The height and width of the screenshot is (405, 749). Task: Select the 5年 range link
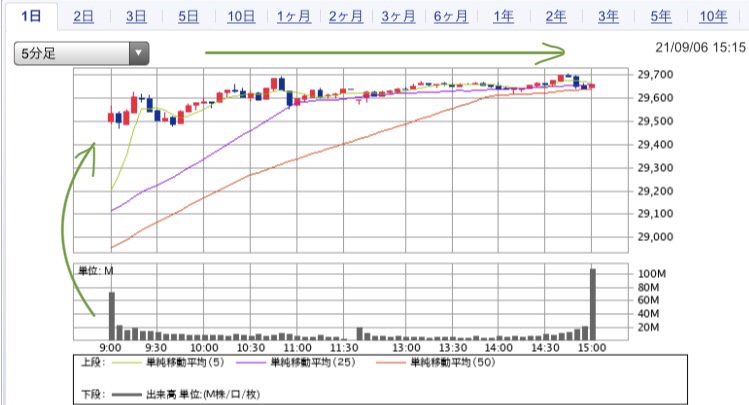pos(661,16)
